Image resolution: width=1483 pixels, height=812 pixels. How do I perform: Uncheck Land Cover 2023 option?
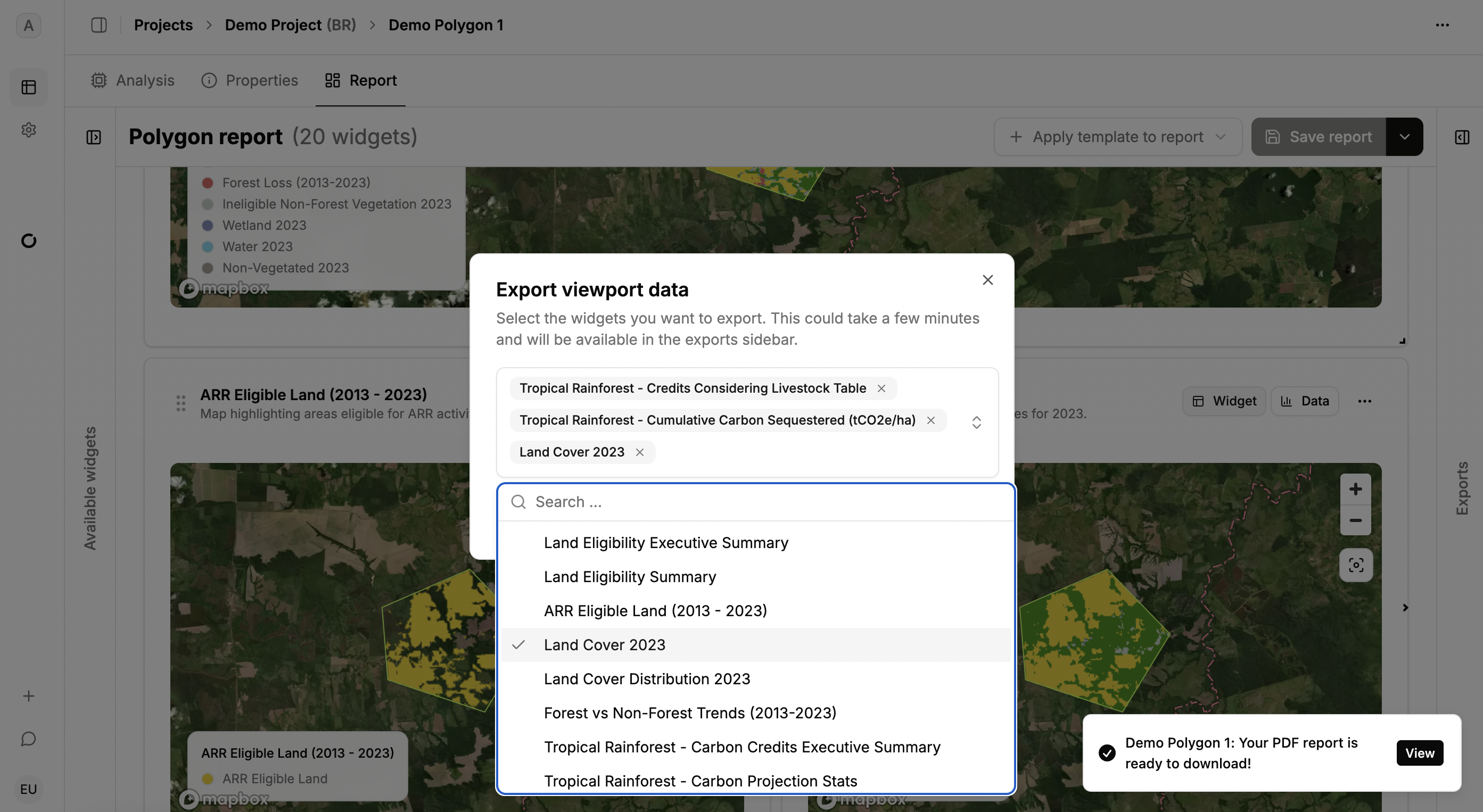[x=604, y=644]
